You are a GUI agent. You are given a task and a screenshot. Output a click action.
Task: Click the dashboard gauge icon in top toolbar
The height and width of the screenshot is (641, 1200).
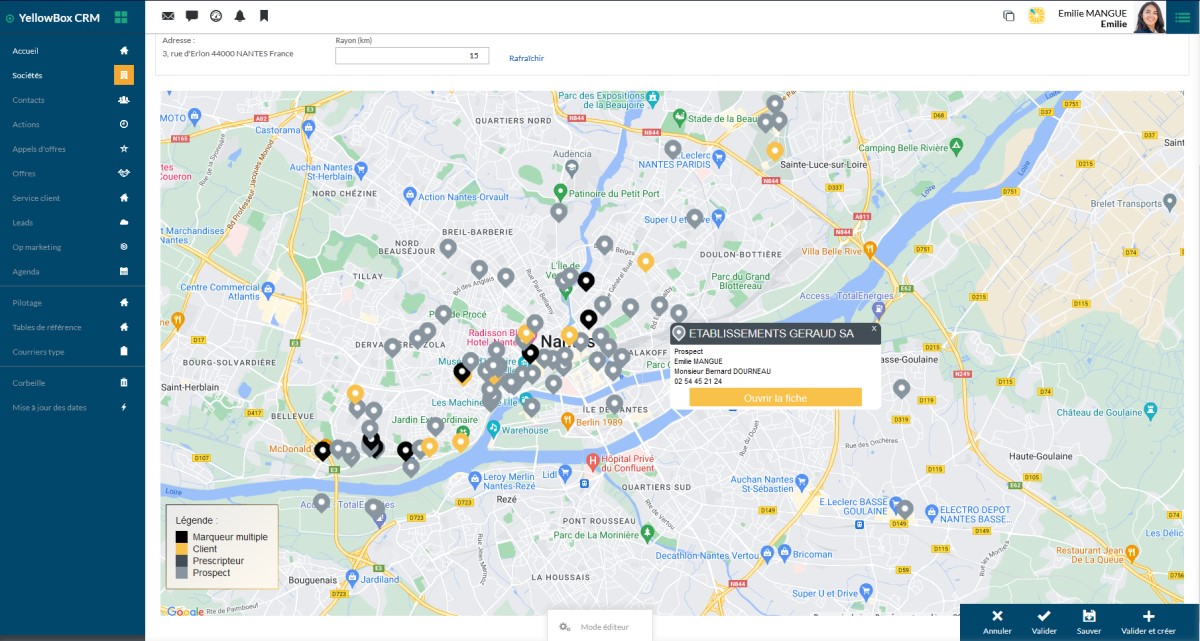click(x=216, y=16)
